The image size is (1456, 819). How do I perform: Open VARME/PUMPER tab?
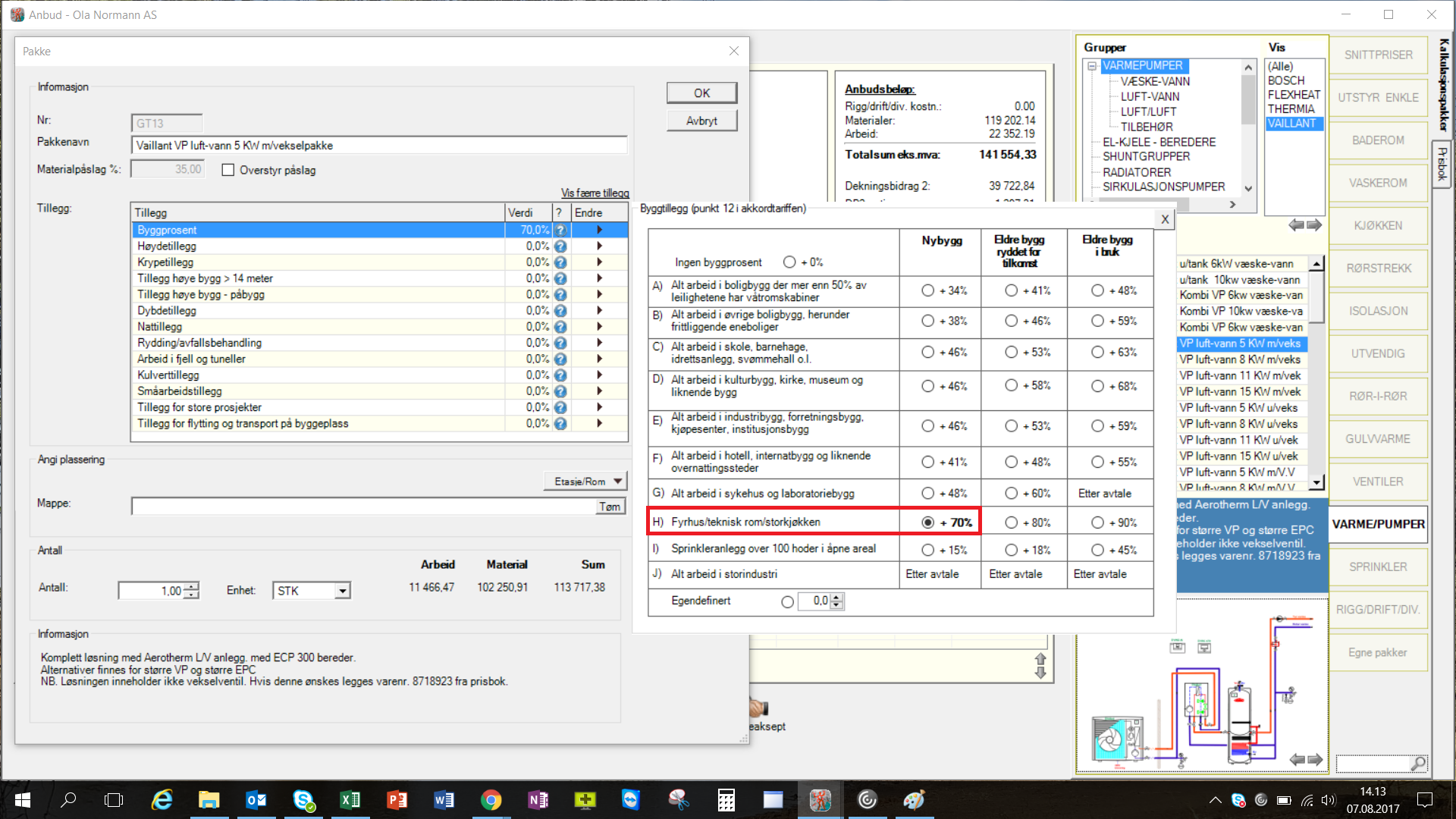1378,524
